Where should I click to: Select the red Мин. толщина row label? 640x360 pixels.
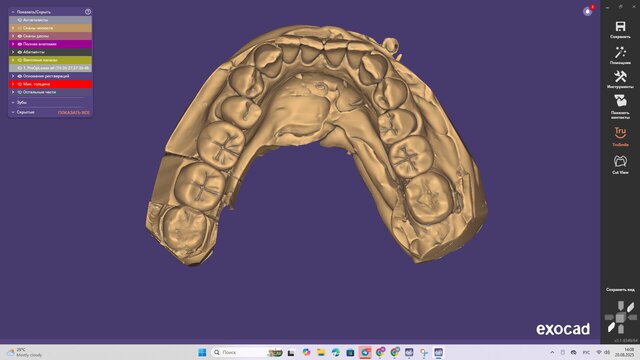click(36, 84)
